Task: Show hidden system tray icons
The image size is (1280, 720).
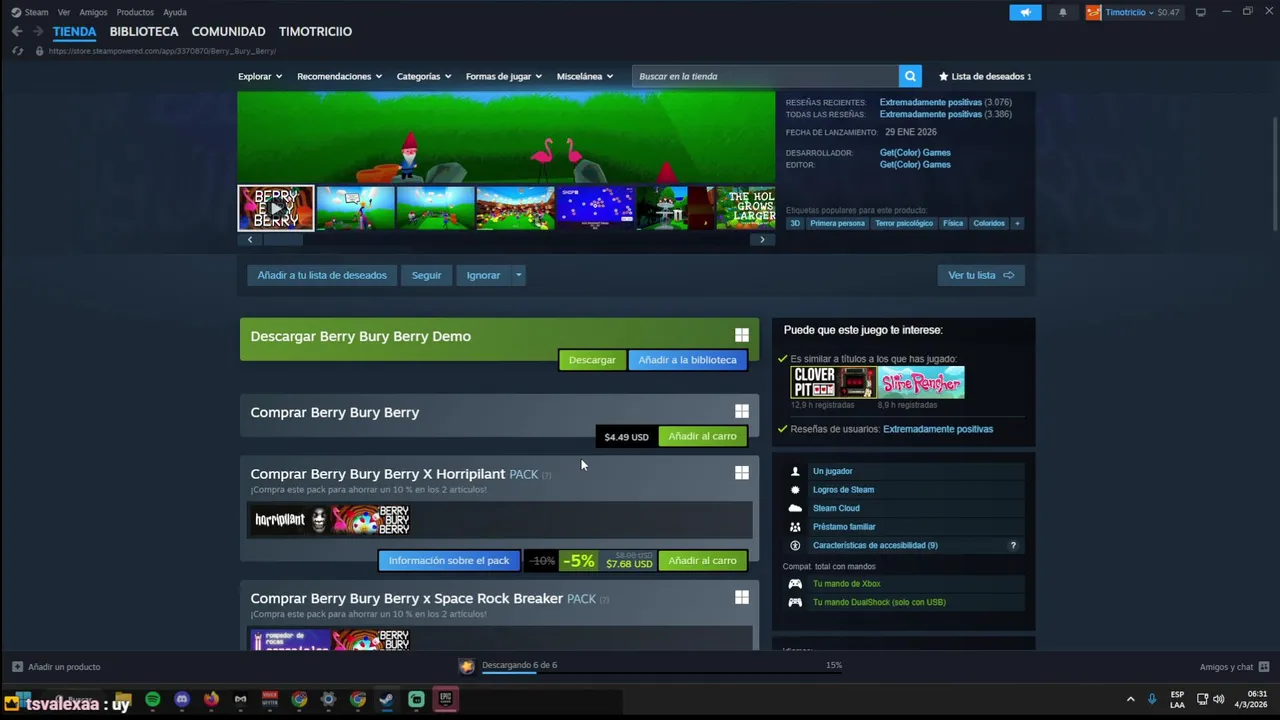Action: [1130, 699]
